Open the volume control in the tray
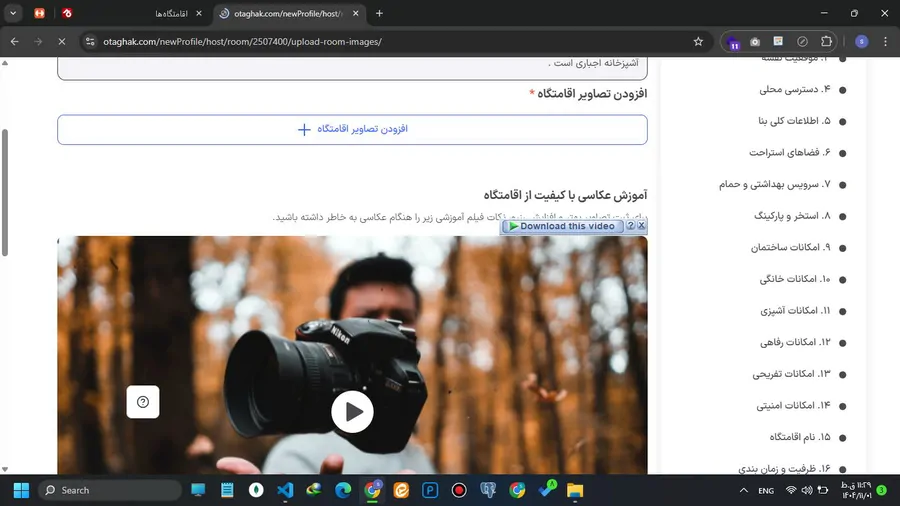The image size is (900, 506). point(806,490)
